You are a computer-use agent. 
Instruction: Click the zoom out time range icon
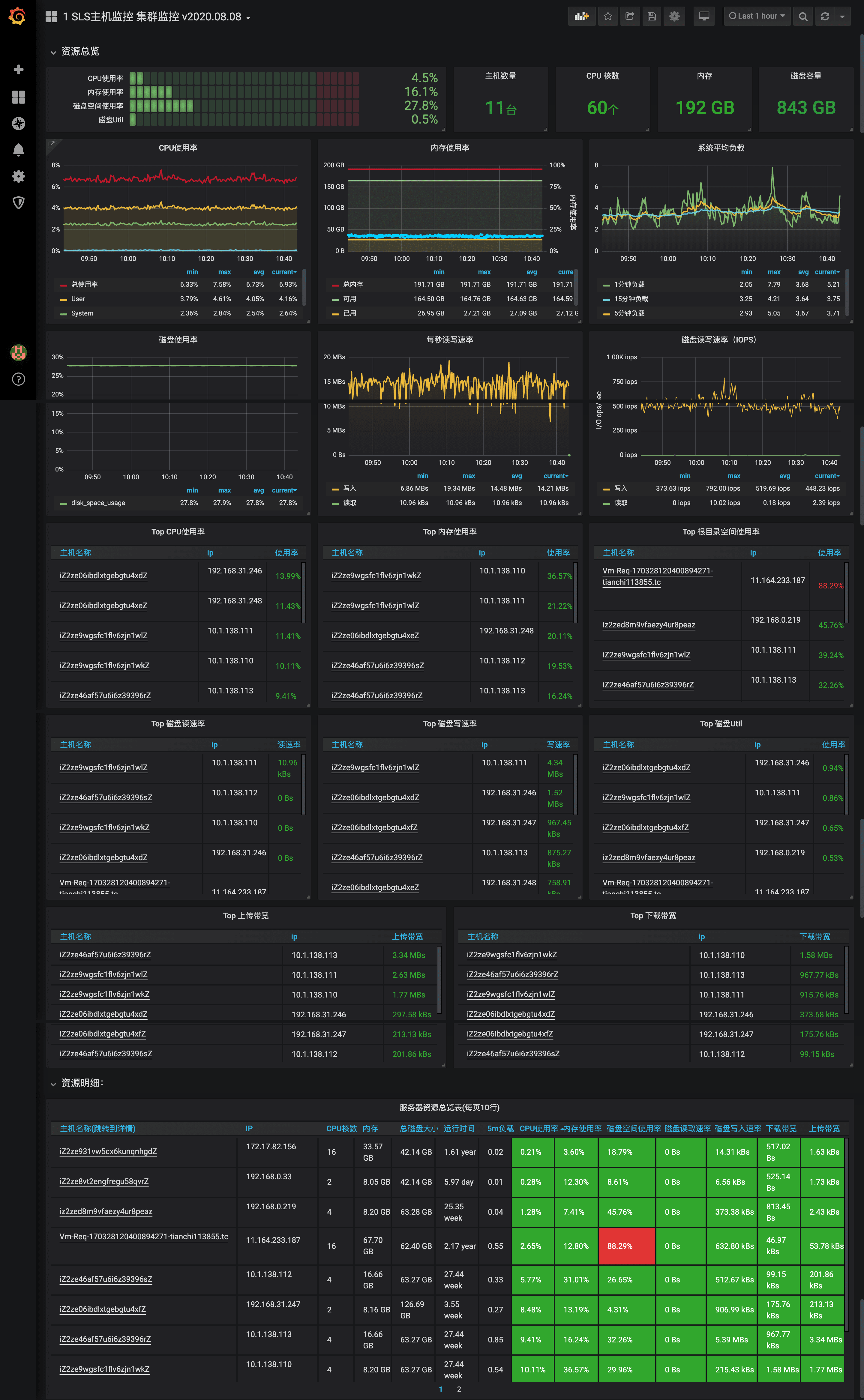click(x=803, y=16)
